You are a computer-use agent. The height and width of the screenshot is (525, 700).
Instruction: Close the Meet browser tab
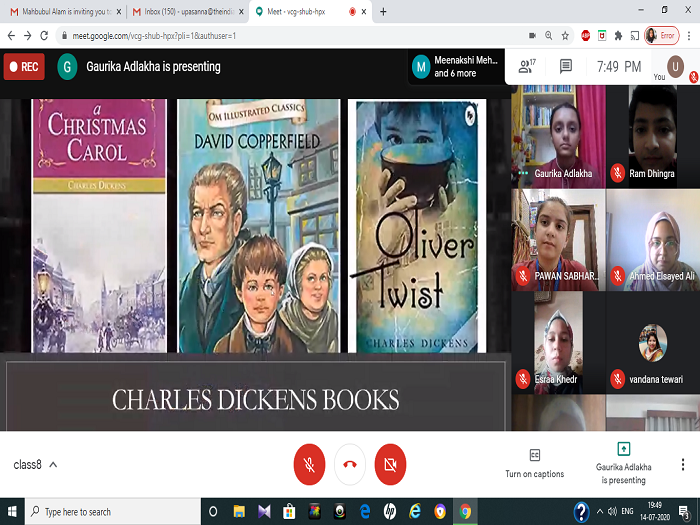click(x=364, y=12)
